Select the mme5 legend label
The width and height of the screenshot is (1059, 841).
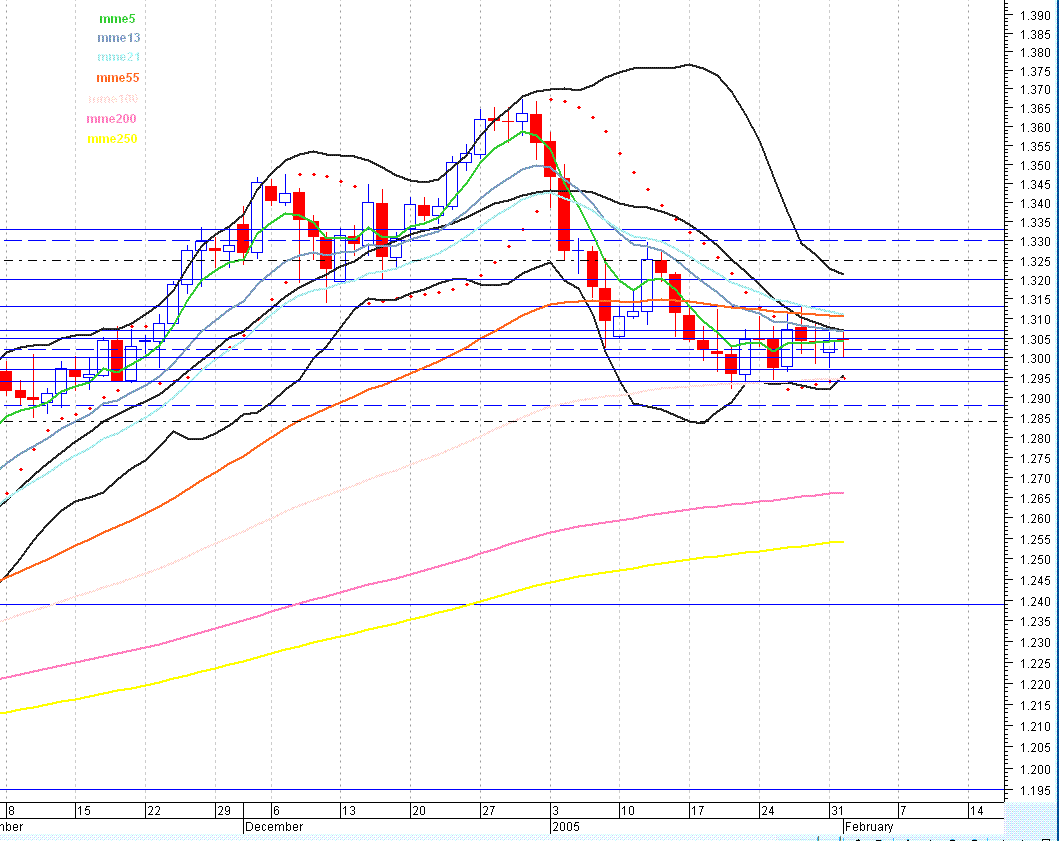pos(117,19)
